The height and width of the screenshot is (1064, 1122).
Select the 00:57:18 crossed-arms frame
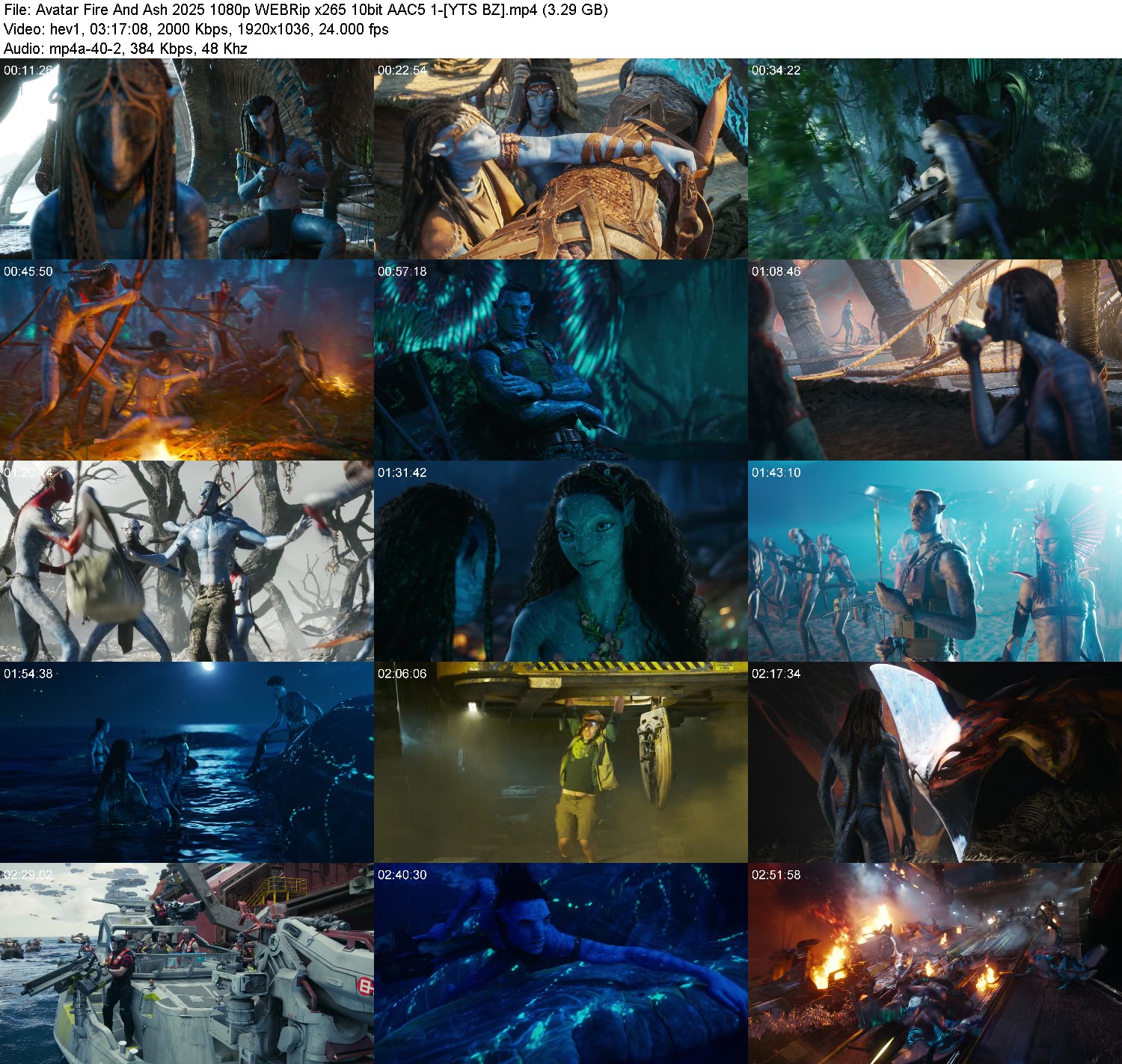coord(561,360)
